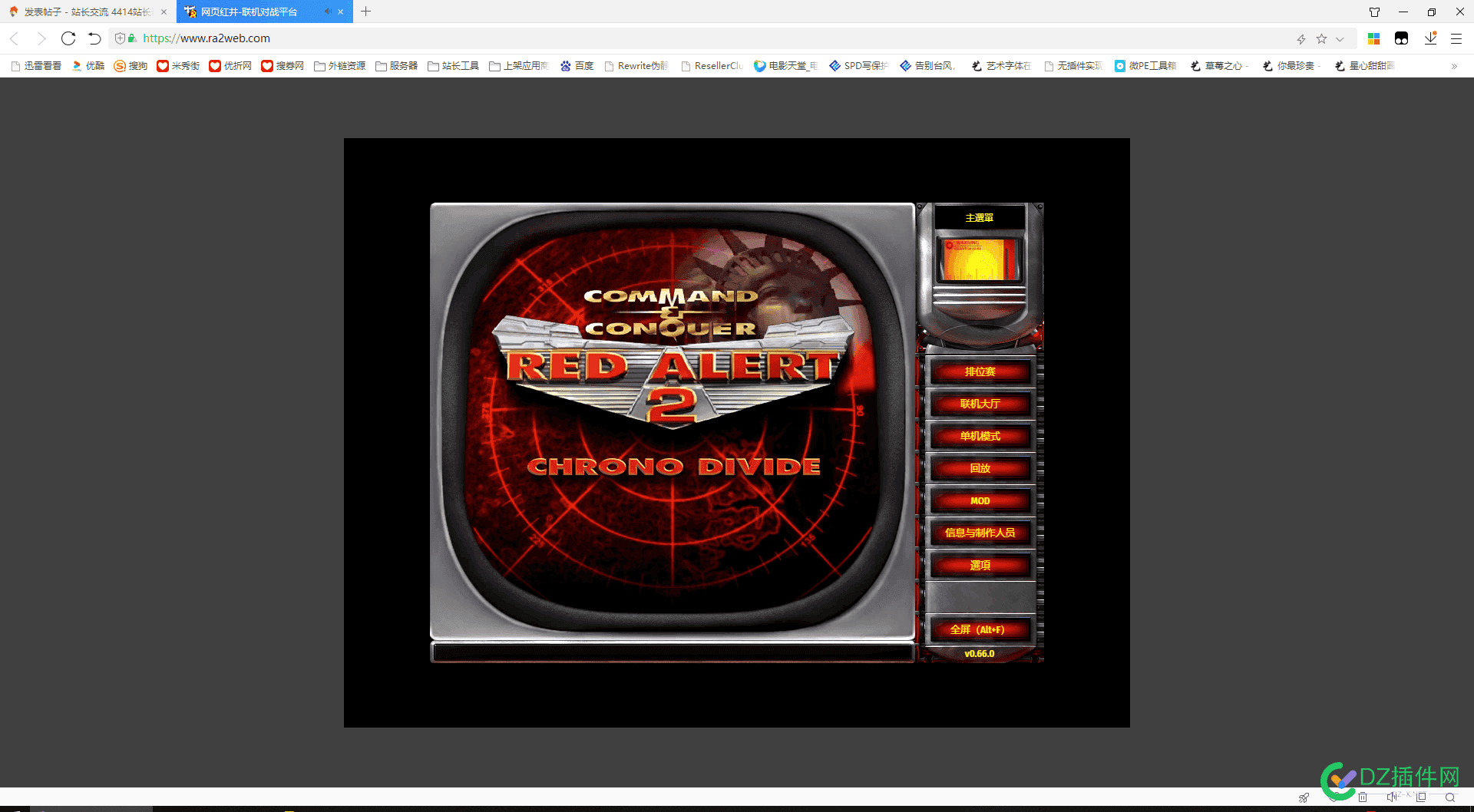Click the site security shield icon
This screenshot has width=1474, height=812.
pyautogui.click(x=120, y=38)
